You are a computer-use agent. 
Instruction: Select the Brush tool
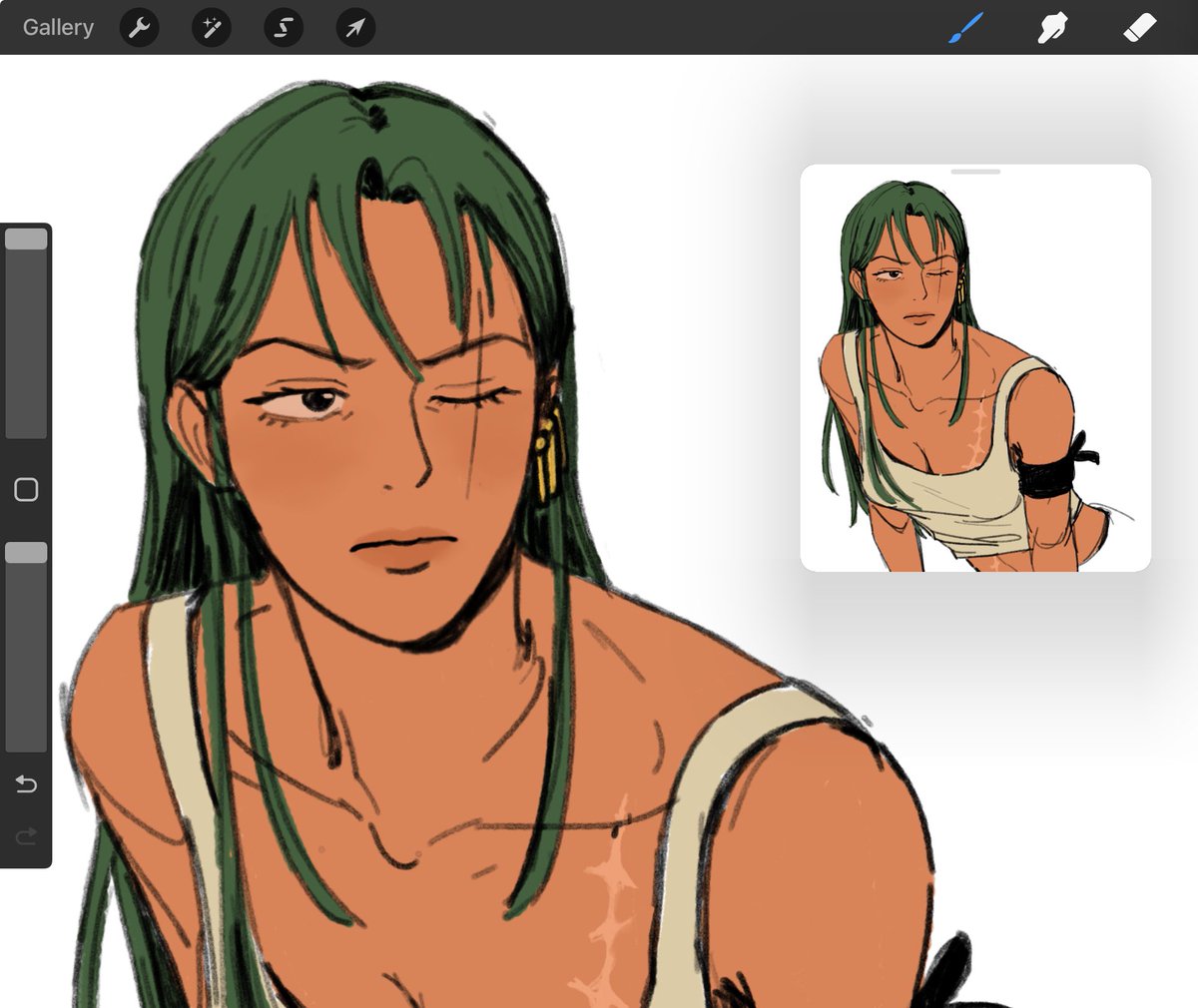coord(965,27)
